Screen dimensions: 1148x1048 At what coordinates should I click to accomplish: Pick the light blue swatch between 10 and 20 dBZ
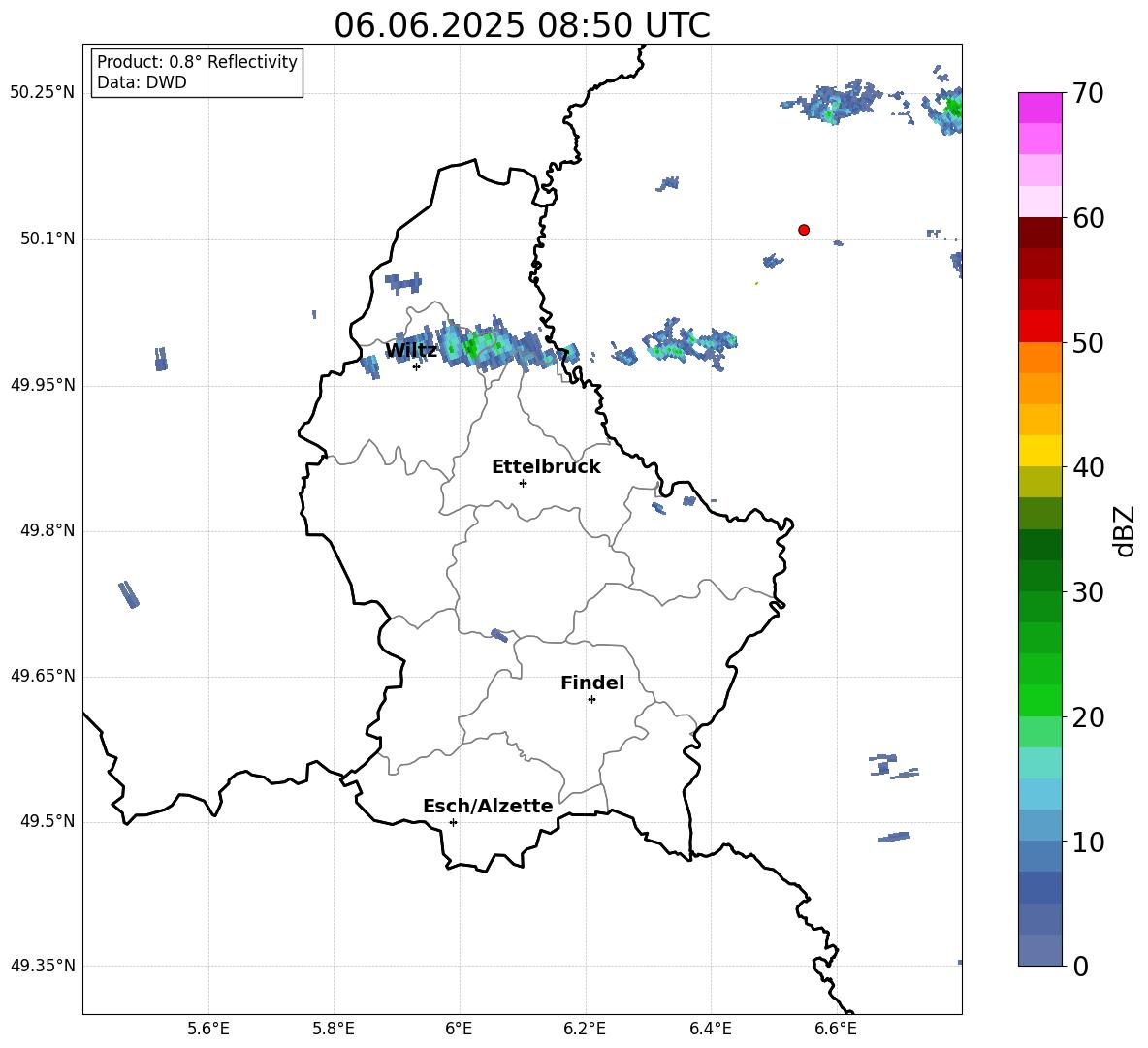pyautogui.click(x=1040, y=794)
